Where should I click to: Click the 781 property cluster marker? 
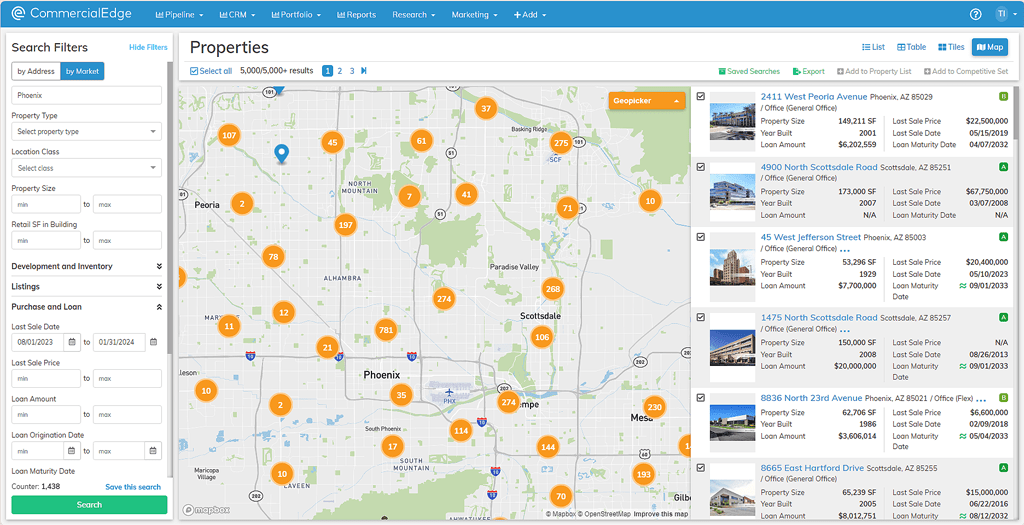pyautogui.click(x=386, y=330)
